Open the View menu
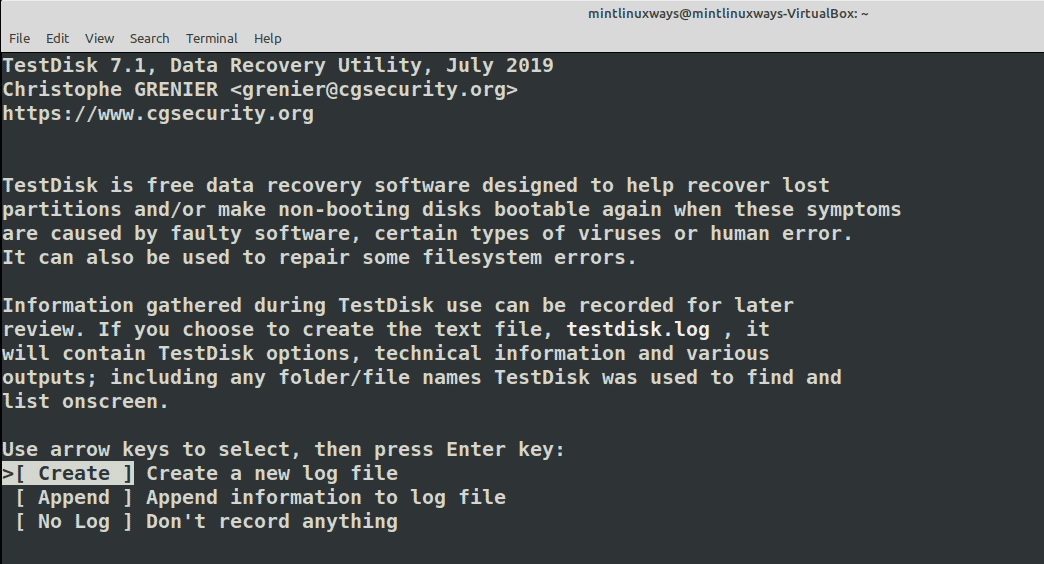Viewport: 1044px width, 564px height. pyautogui.click(x=99, y=39)
